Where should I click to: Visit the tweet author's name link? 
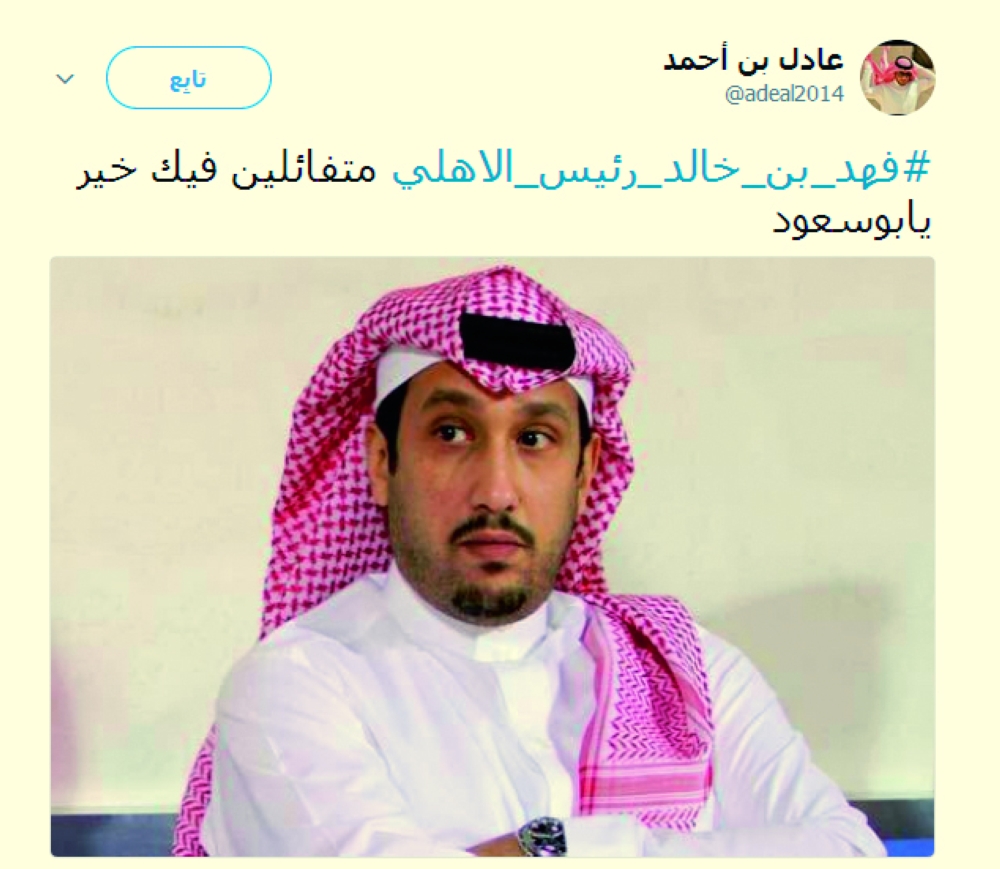[753, 59]
